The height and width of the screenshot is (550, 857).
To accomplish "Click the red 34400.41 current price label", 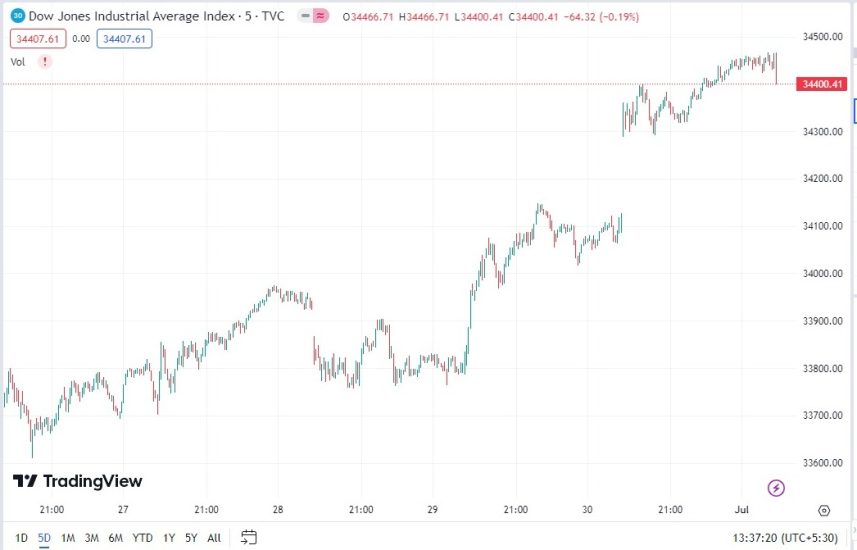I will tap(824, 84).
